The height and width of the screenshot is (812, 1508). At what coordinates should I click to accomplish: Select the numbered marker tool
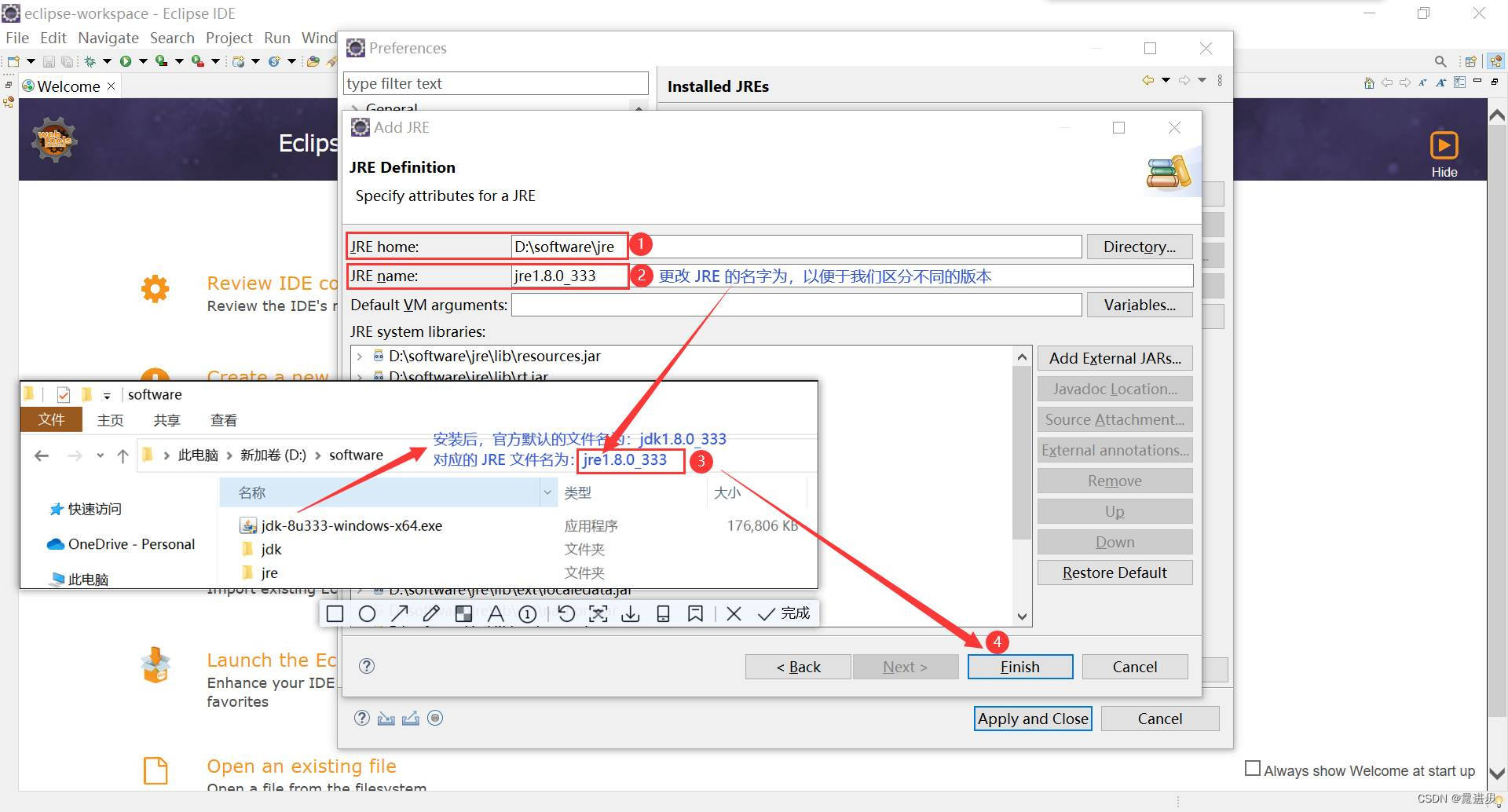click(x=528, y=613)
